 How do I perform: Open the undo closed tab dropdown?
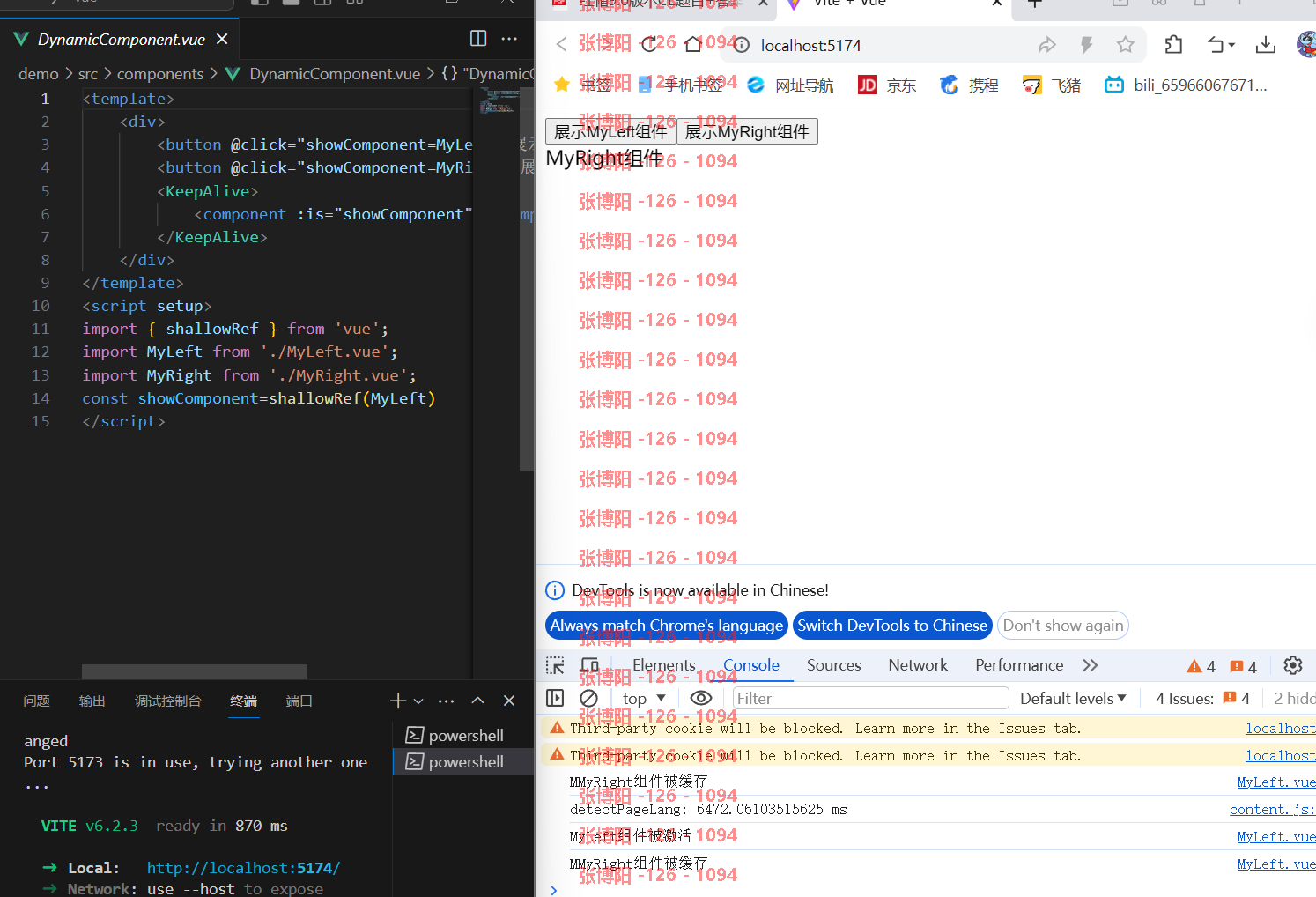point(1221,44)
